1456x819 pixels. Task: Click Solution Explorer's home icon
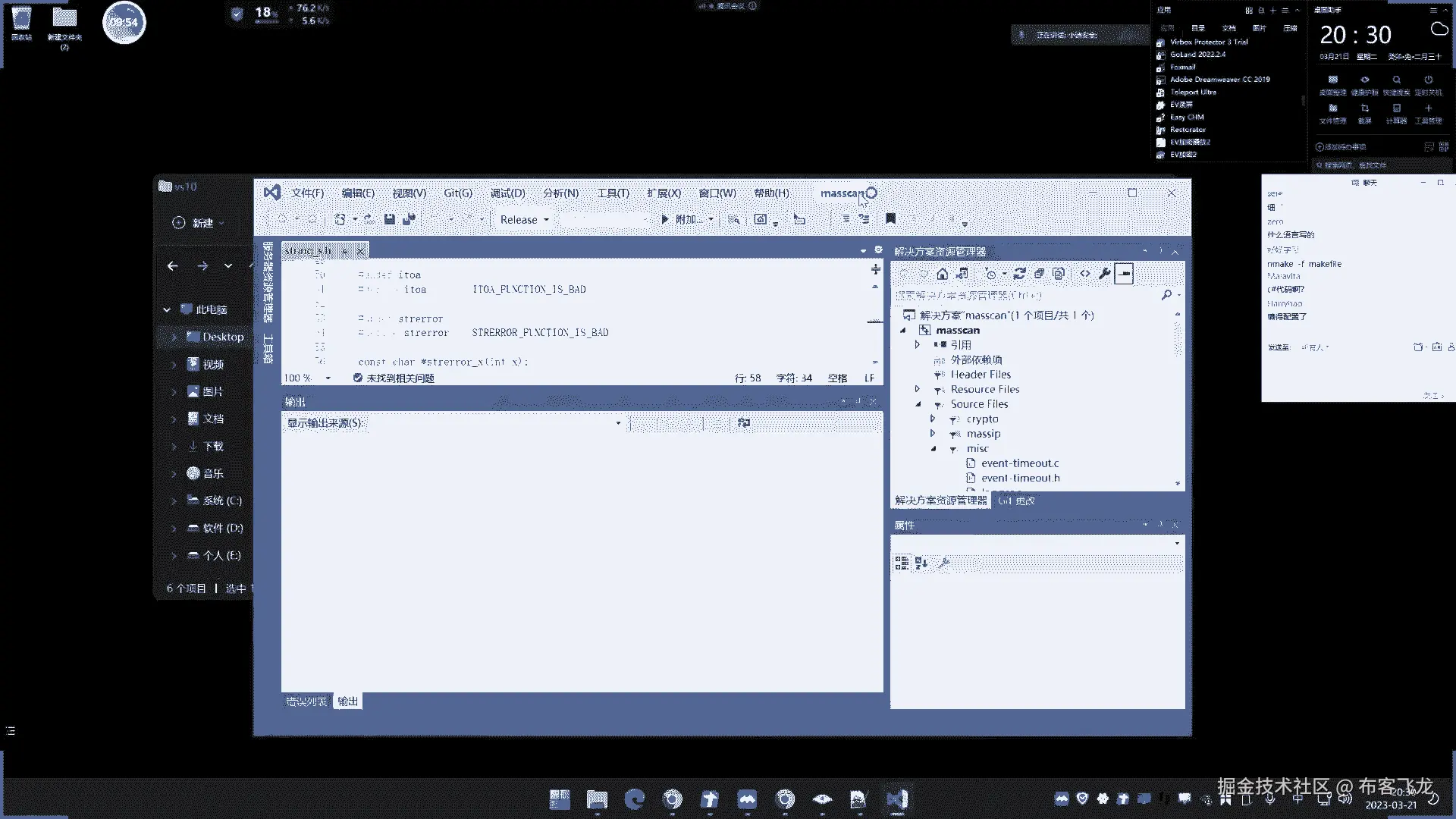pos(942,274)
